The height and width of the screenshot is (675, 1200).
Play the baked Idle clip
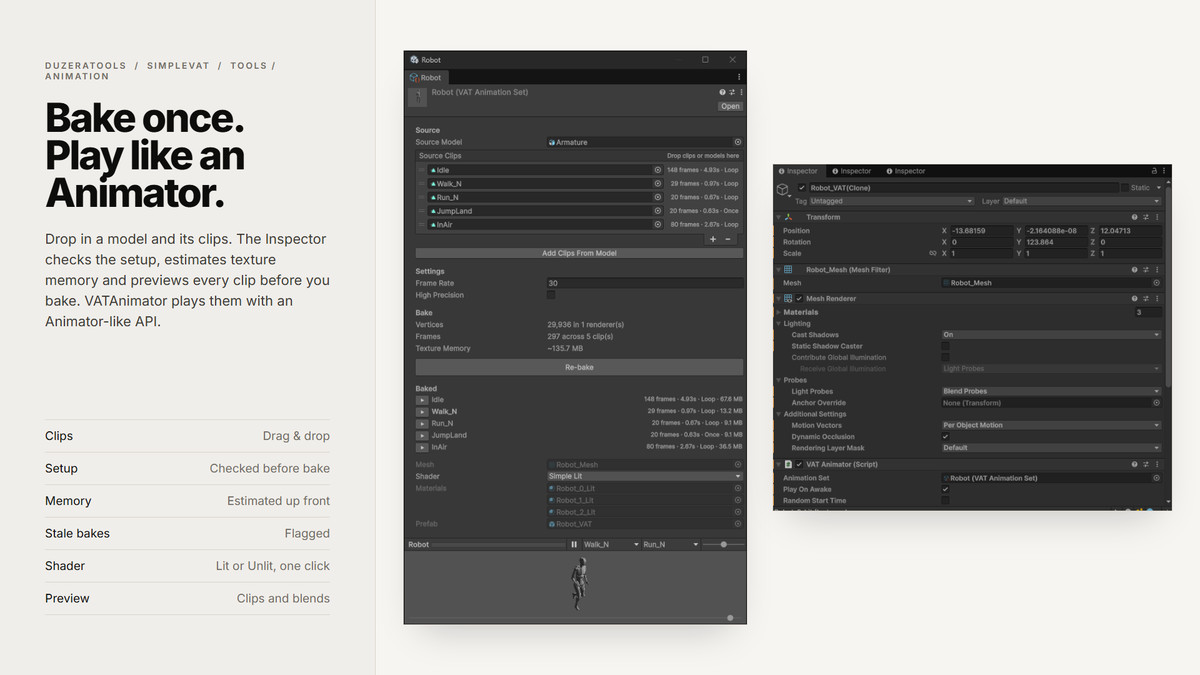coord(422,400)
